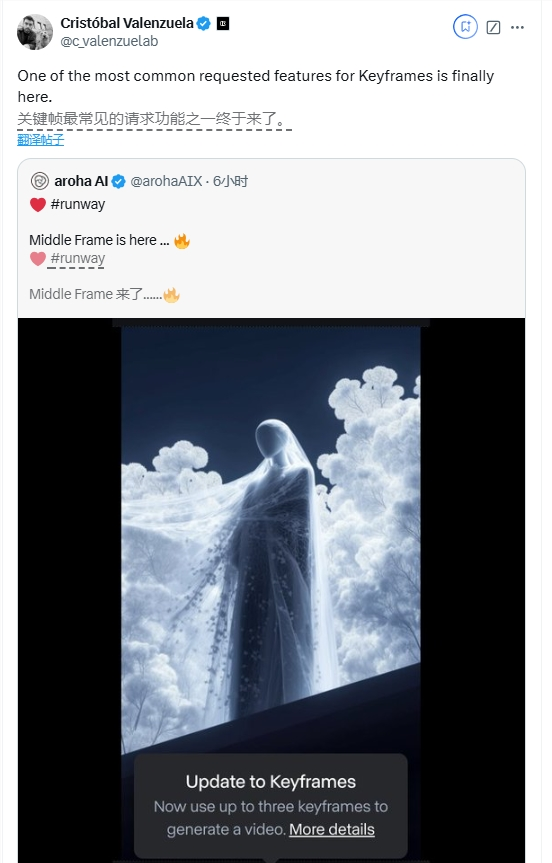
Task: Open the @arohaAIX profile handle
Action: tap(166, 181)
